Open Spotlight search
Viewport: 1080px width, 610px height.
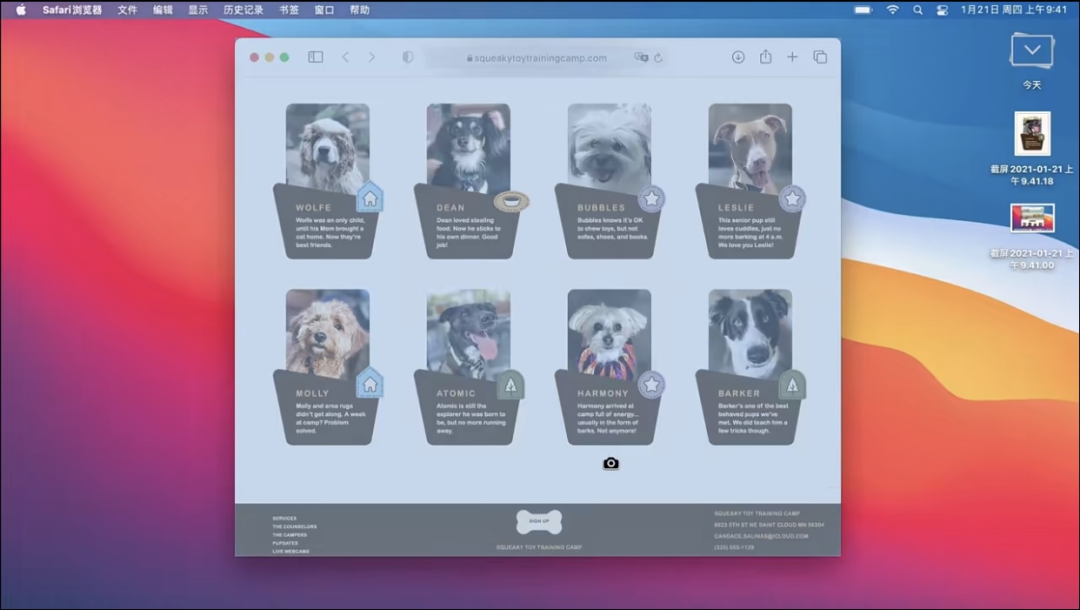917,10
